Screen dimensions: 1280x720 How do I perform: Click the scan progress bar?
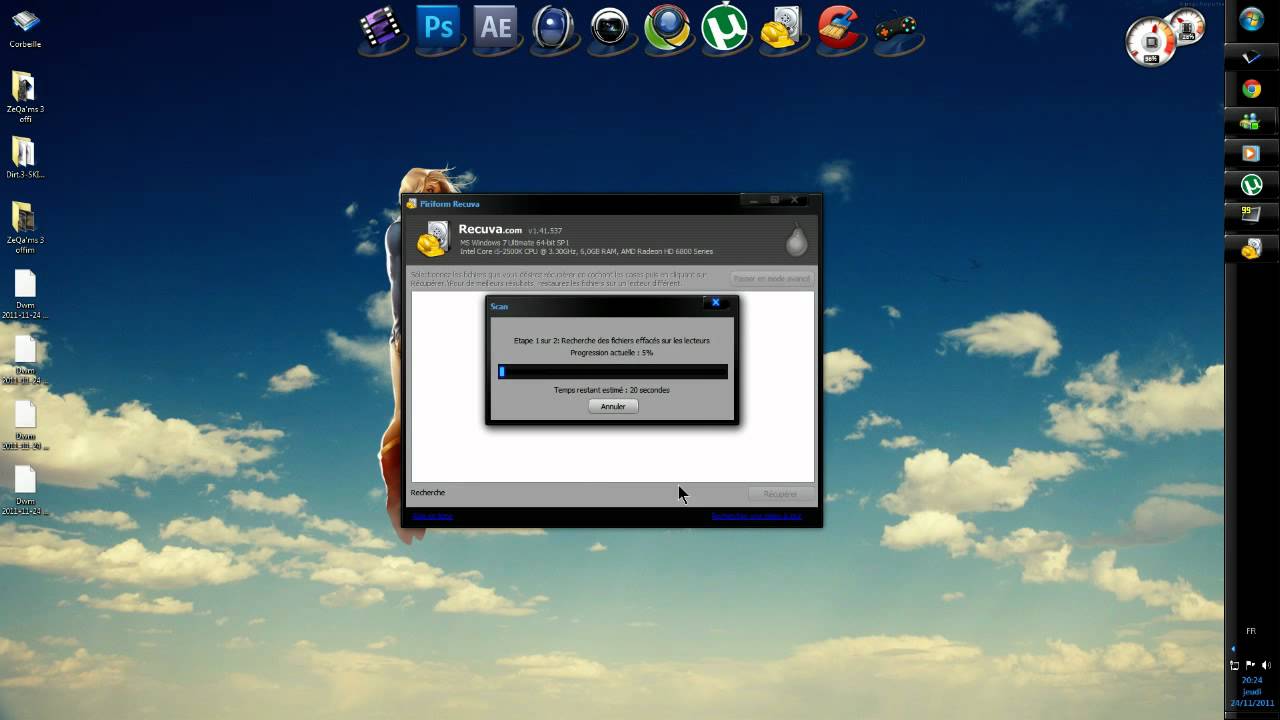613,371
